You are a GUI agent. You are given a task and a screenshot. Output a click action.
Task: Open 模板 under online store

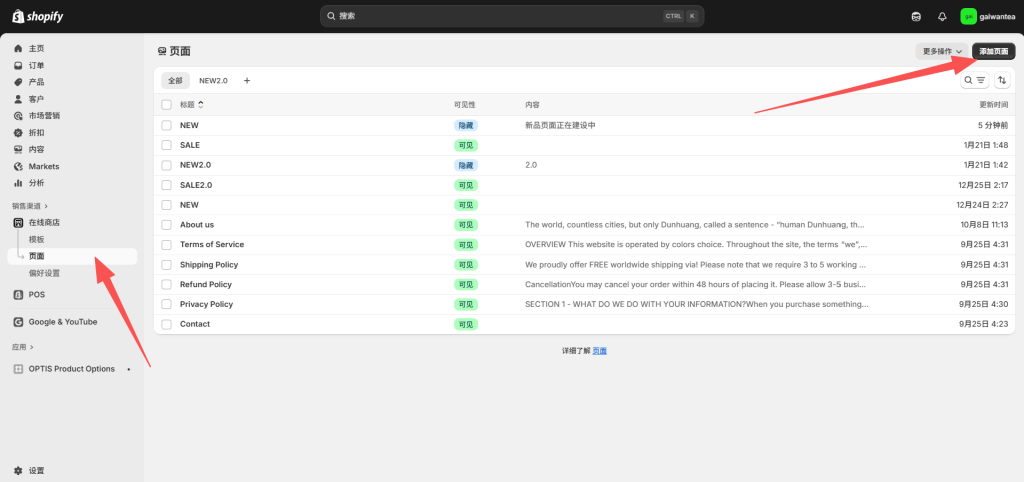[37, 240]
